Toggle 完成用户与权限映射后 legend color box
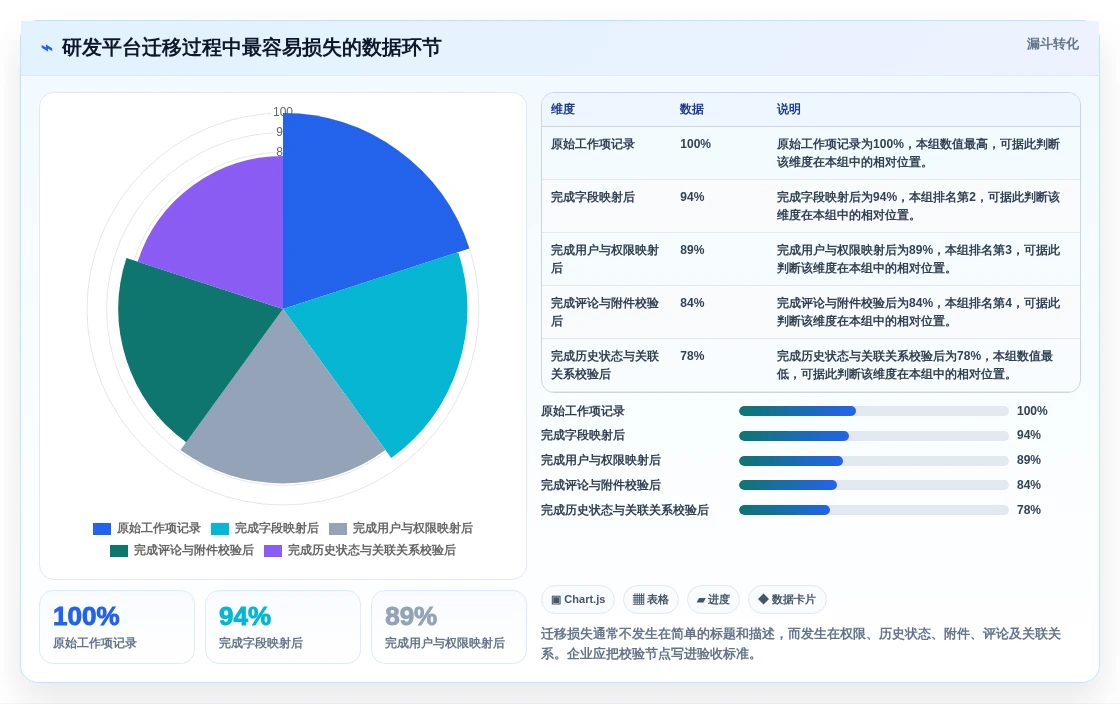Screen dimensions: 1120x704 338,528
